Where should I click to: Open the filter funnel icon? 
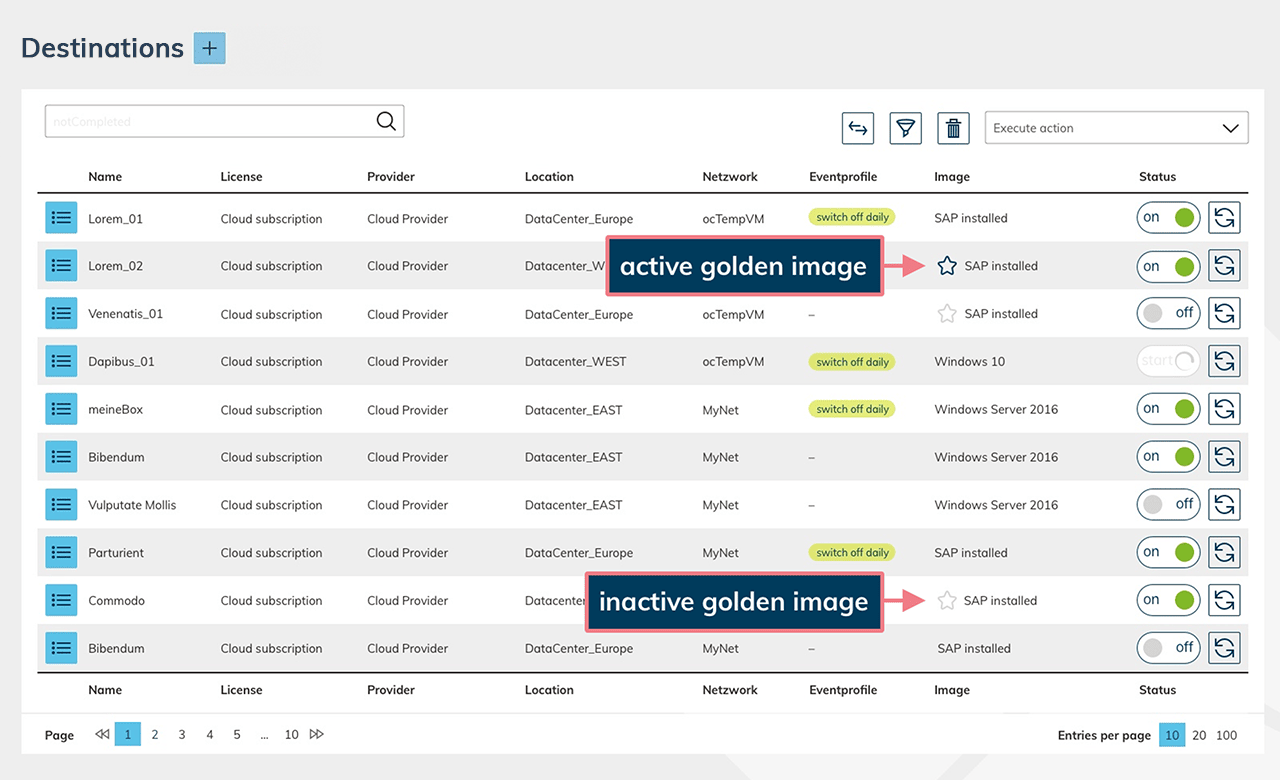click(x=905, y=128)
